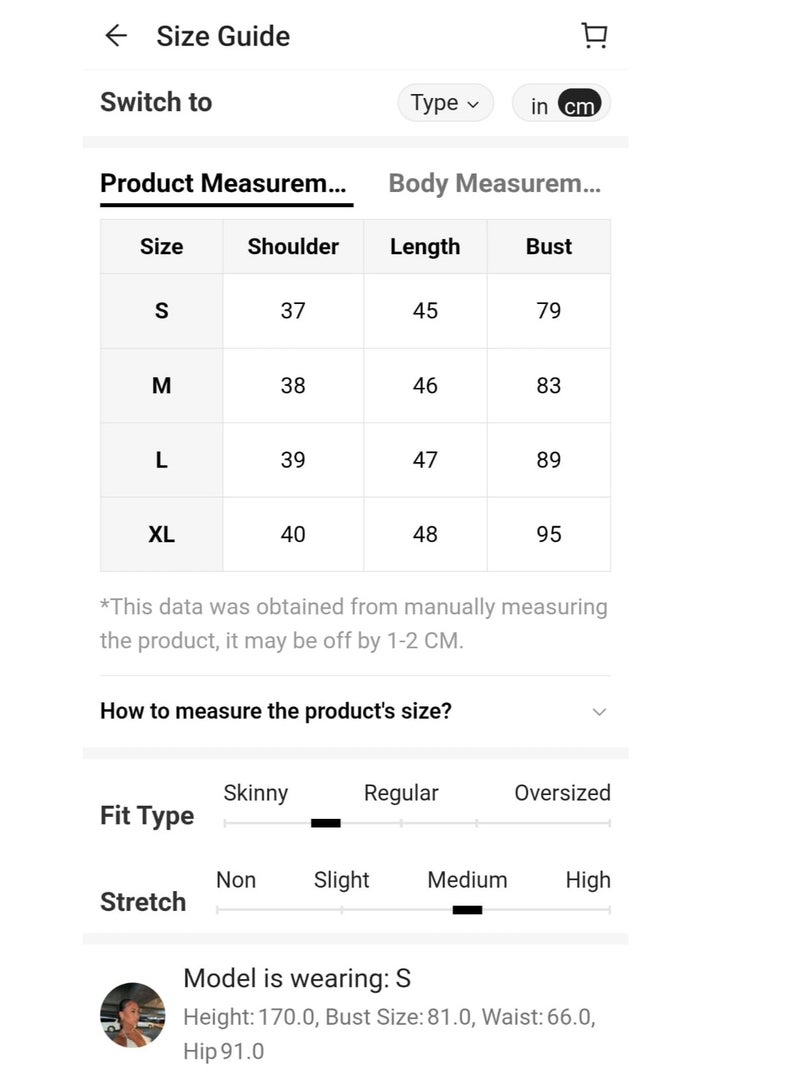Expand how to measure product's size
The height and width of the screenshot is (1091, 800).
pos(276,711)
